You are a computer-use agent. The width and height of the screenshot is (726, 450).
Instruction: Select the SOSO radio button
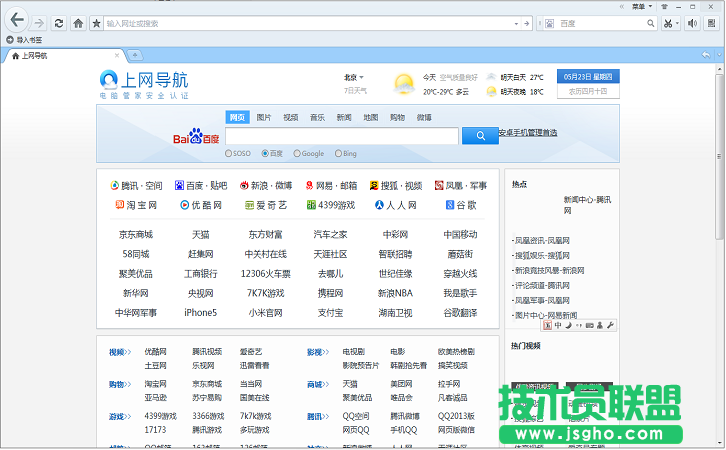[x=228, y=153]
